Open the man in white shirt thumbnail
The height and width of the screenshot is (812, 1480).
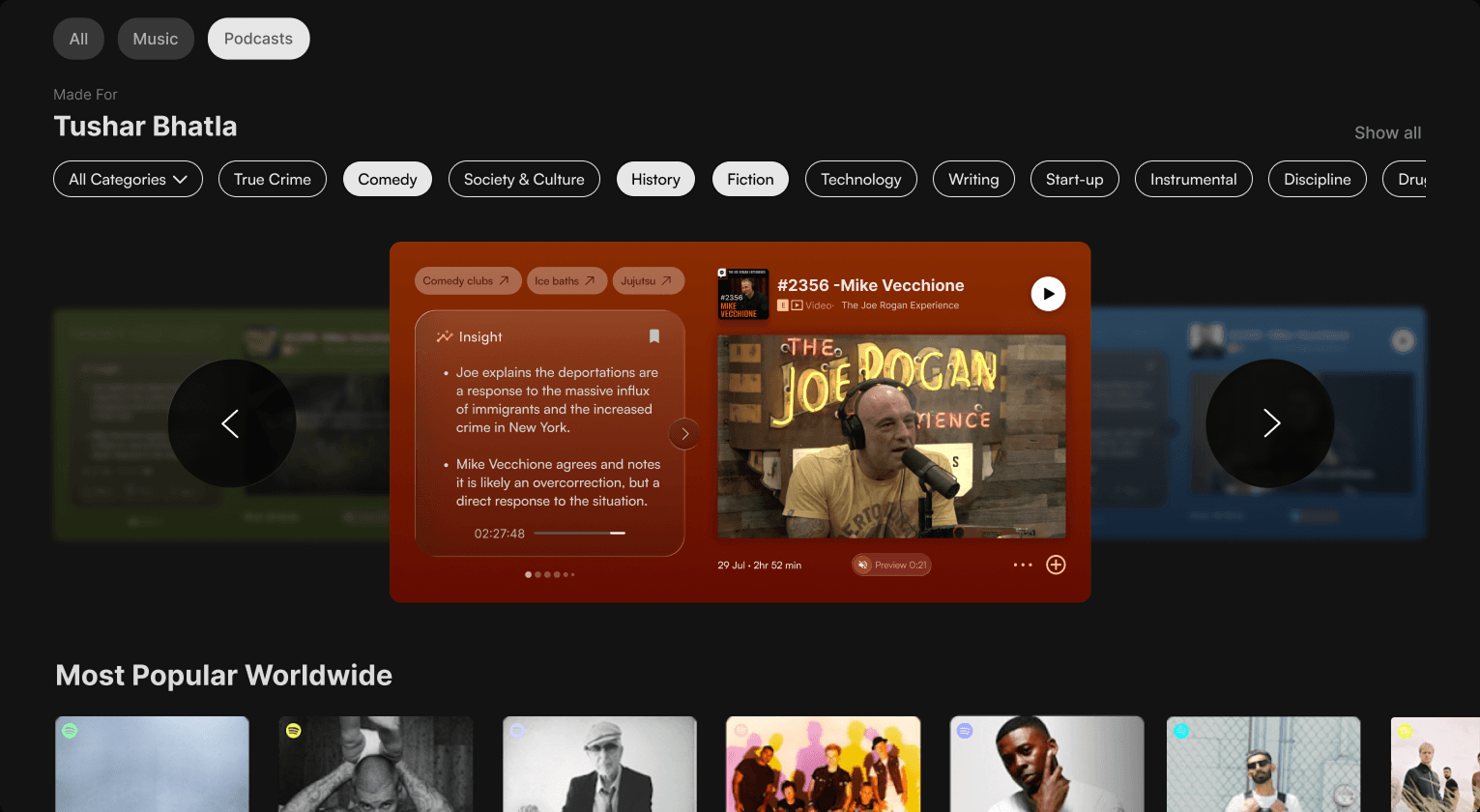tap(1047, 764)
